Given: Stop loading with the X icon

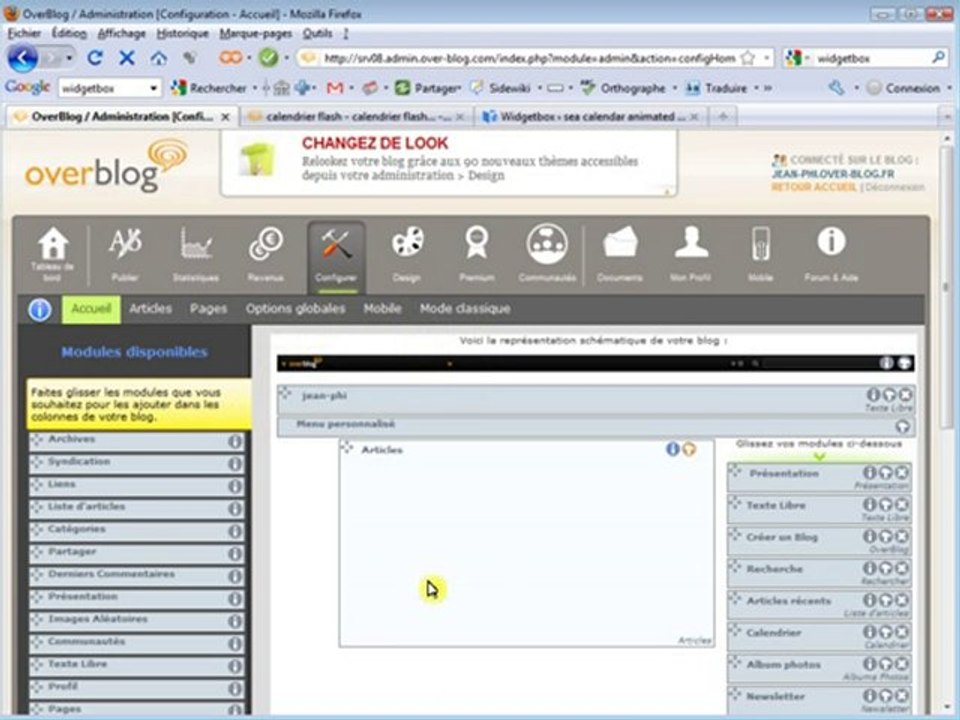Looking at the screenshot, I should tap(127, 58).
